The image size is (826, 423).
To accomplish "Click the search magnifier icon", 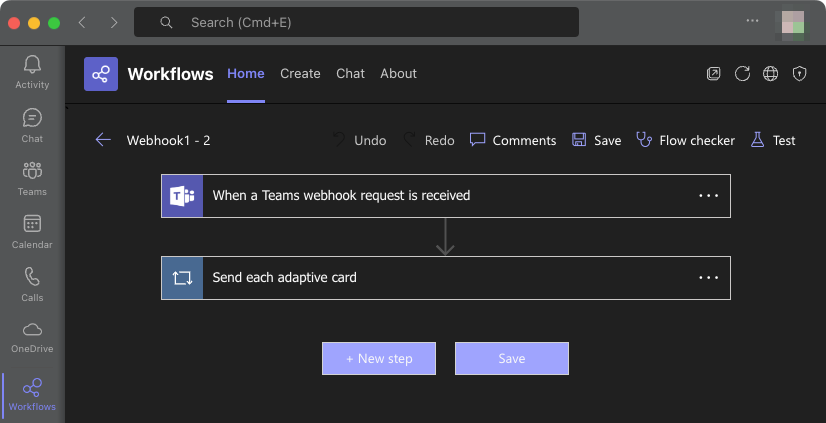I will pos(166,22).
